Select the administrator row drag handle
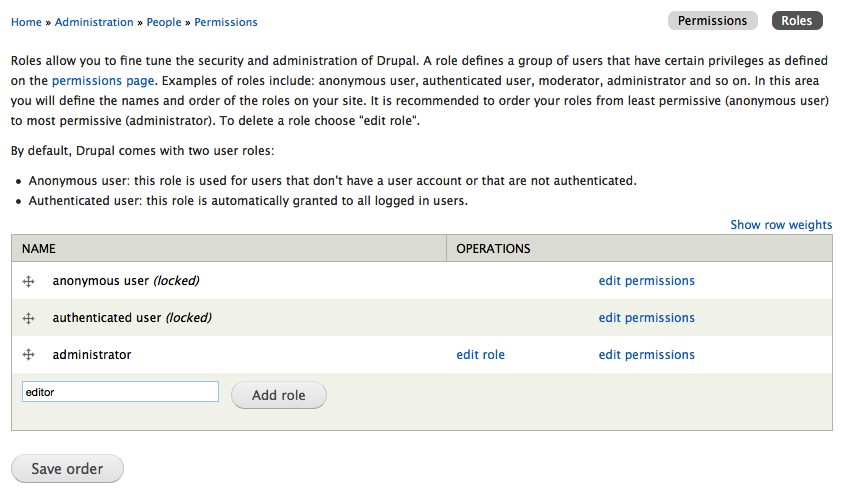The width and height of the screenshot is (843, 492). point(29,355)
